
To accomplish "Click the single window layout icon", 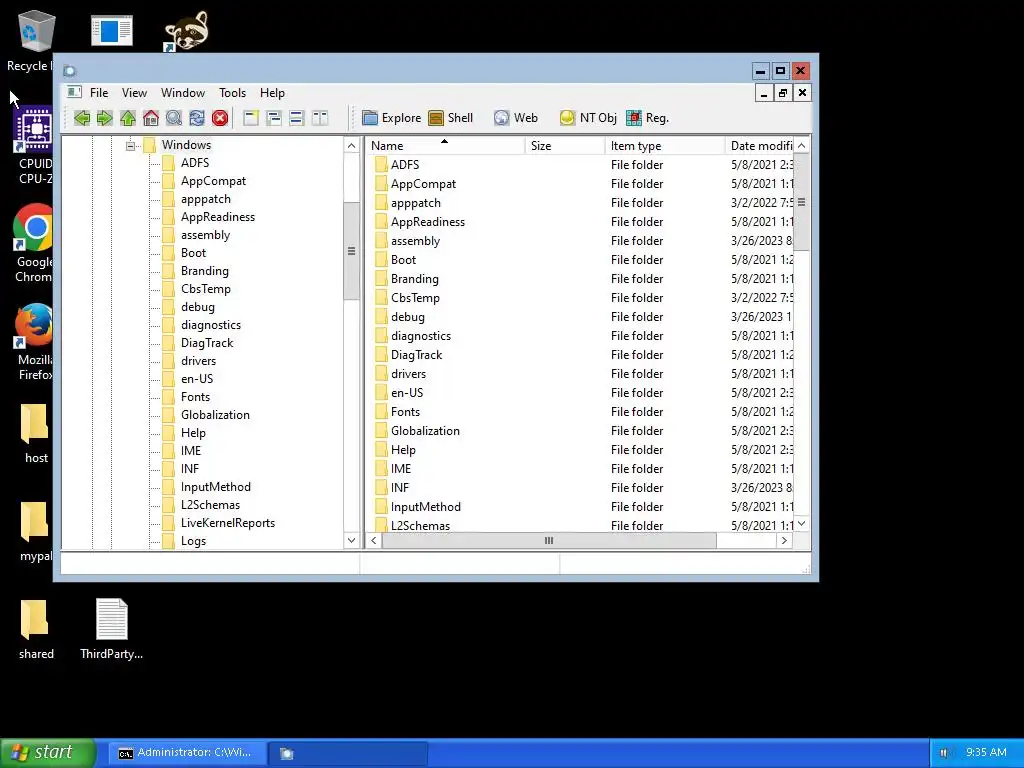I will 251,118.
